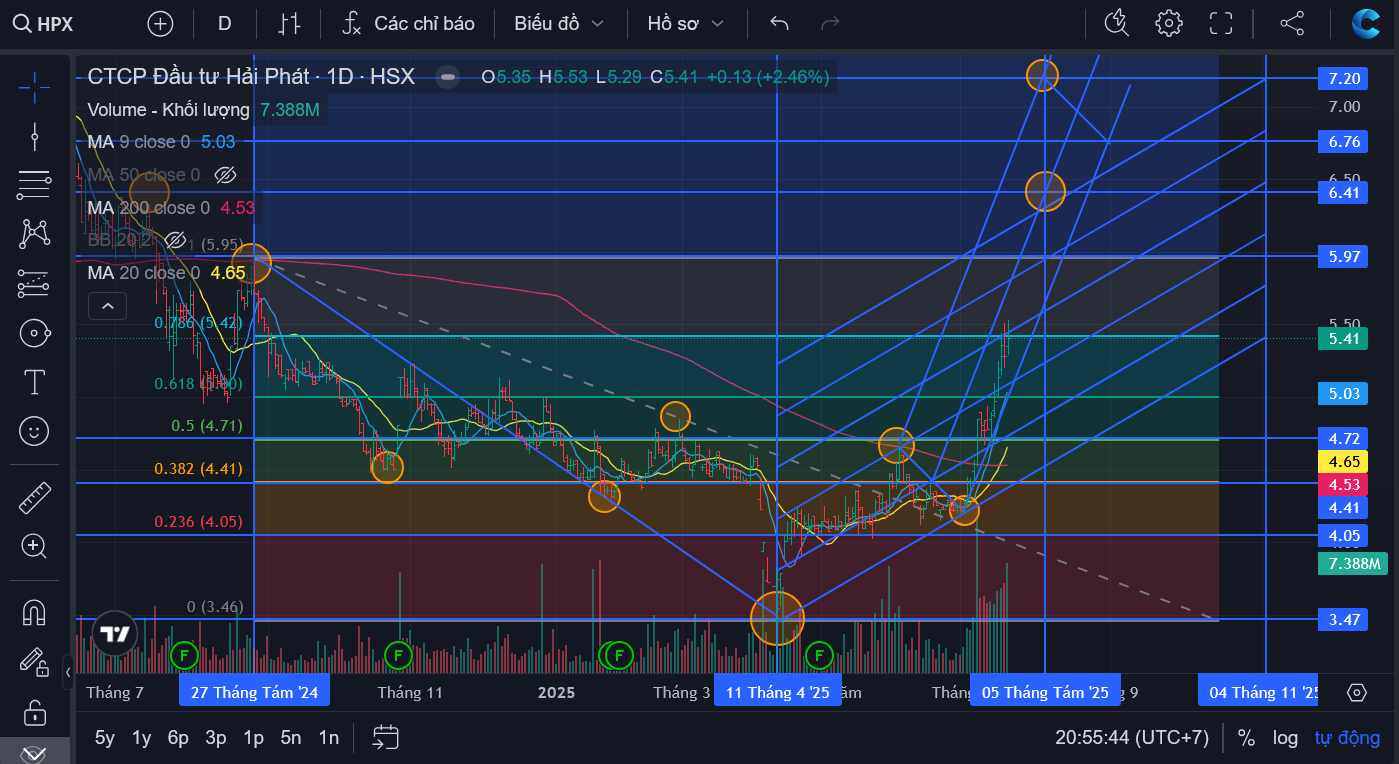Toggle stay in drawing mode pencil-lock
This screenshot has width=1399, height=764.
coord(34,661)
